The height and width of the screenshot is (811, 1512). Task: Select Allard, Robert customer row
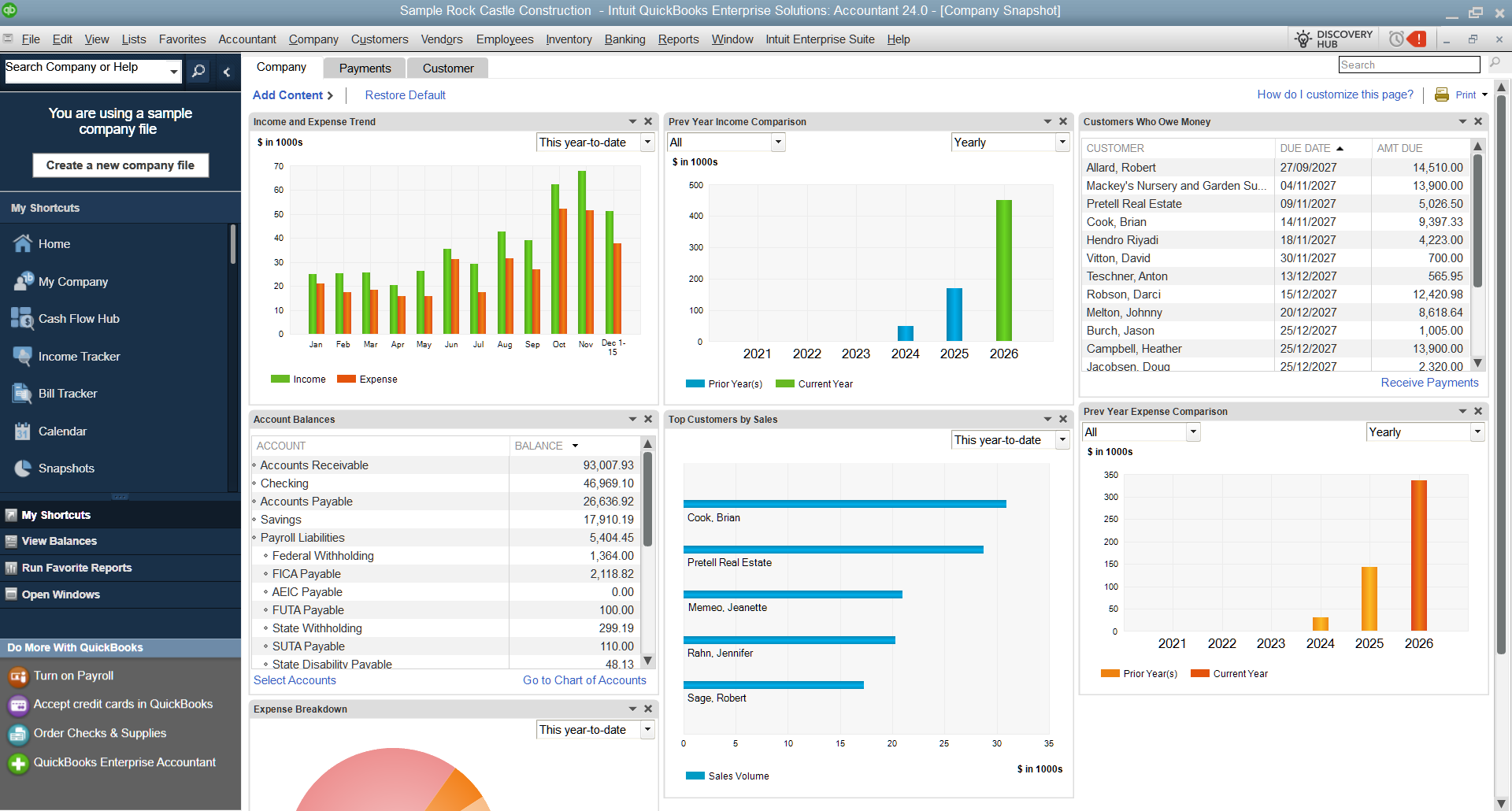1275,168
